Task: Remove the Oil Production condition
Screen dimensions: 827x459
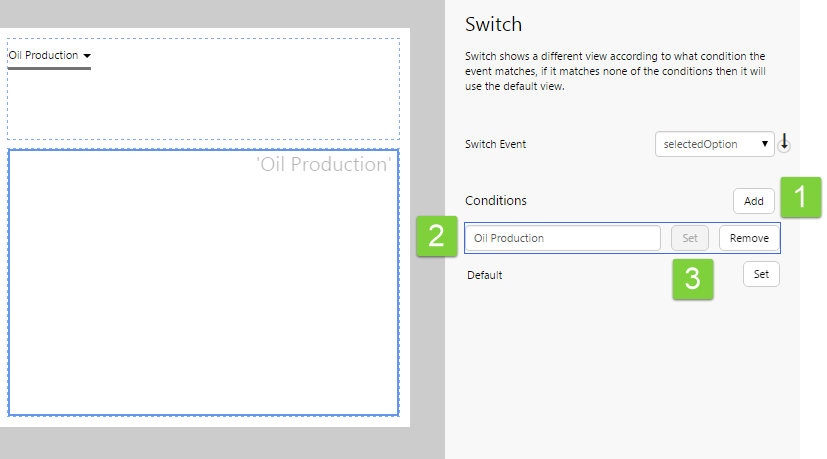Action: click(748, 238)
